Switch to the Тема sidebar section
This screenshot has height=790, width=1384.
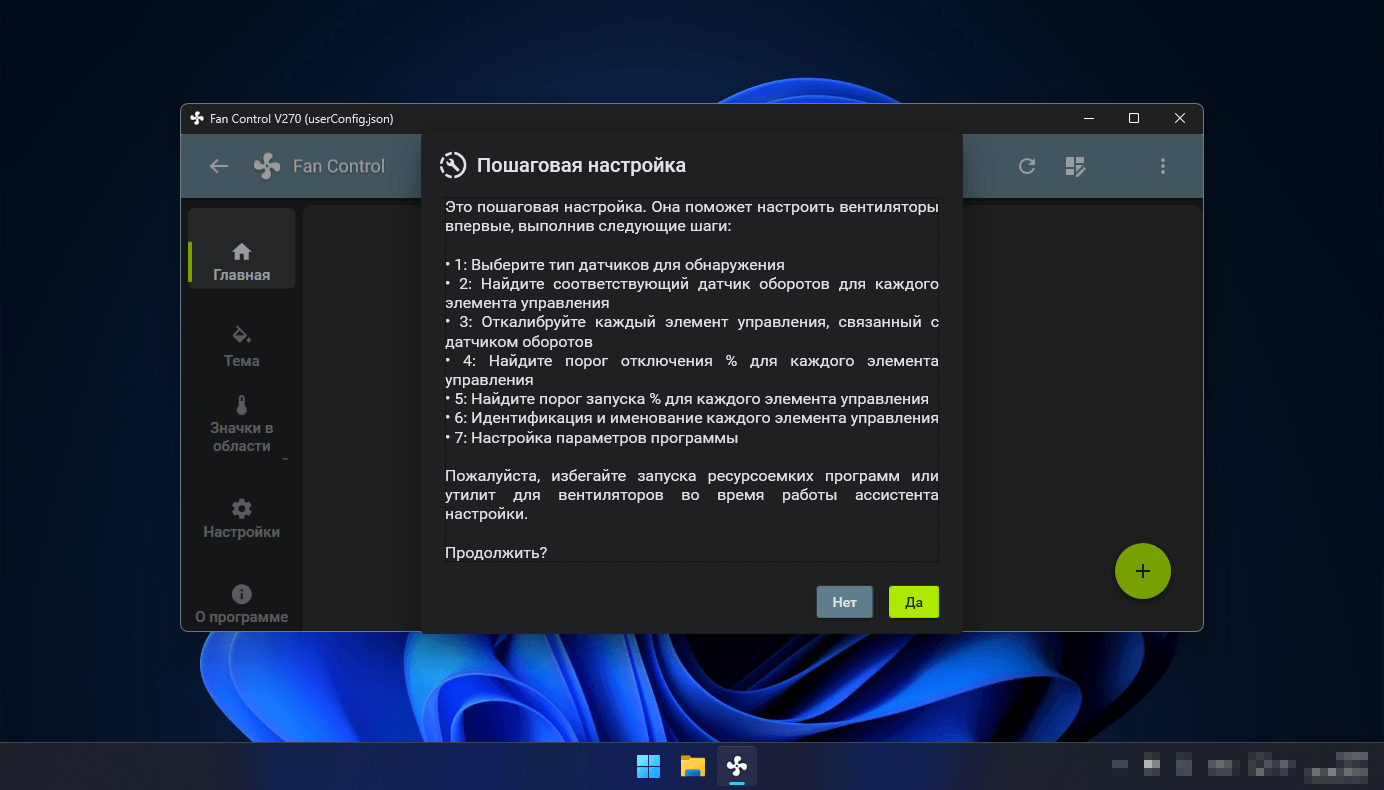tap(242, 346)
